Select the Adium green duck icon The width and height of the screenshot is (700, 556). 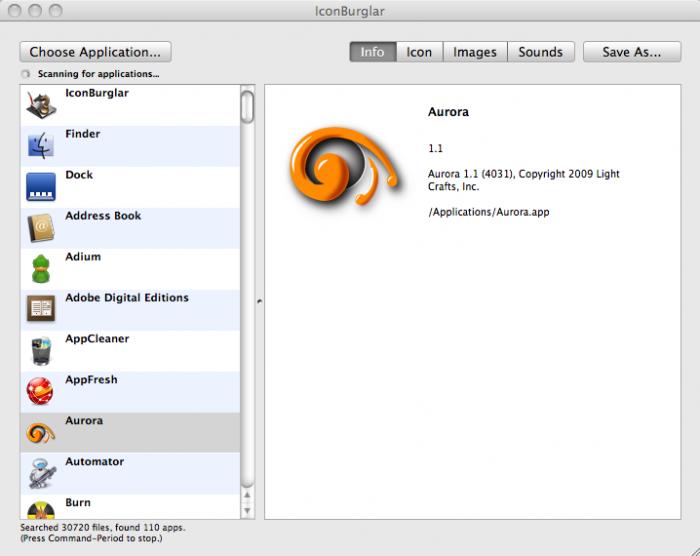pos(41,269)
